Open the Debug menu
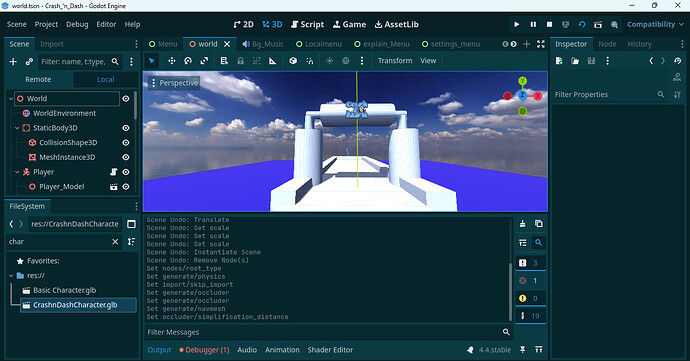Screen dimensions: 690x361 [77, 25]
